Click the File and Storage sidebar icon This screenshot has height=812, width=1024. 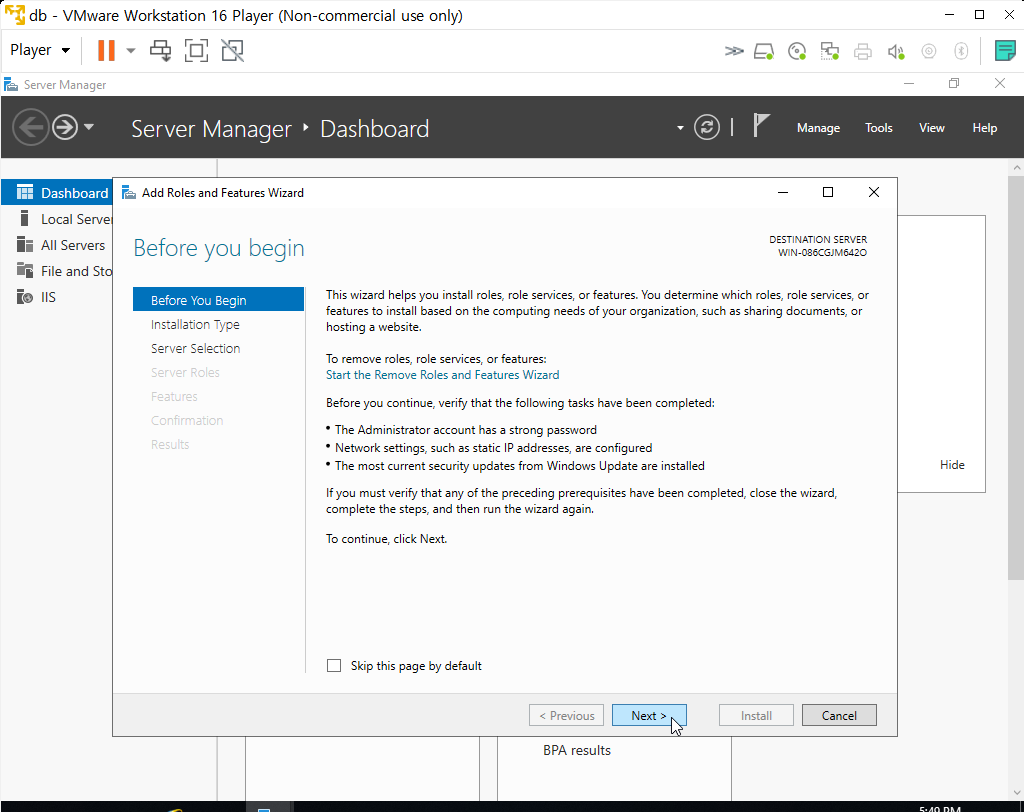[x=25, y=270]
